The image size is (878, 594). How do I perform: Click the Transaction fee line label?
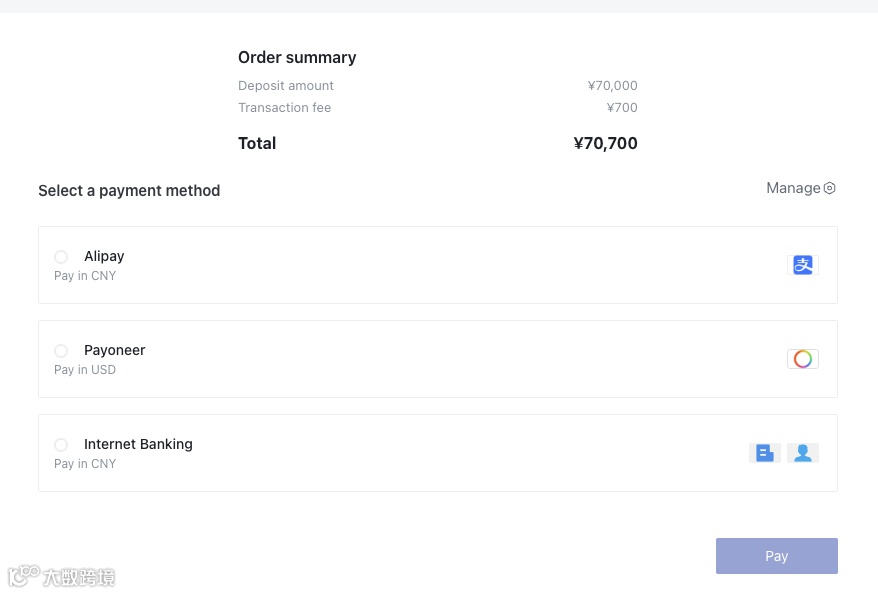(x=284, y=108)
